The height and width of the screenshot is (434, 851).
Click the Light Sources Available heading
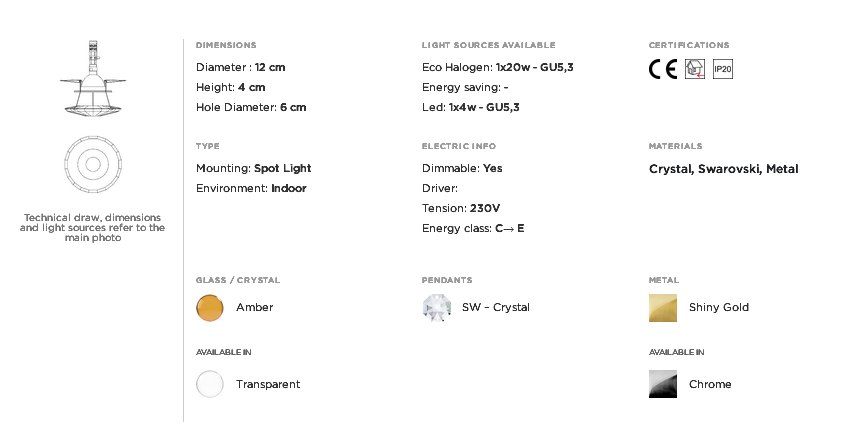click(488, 45)
